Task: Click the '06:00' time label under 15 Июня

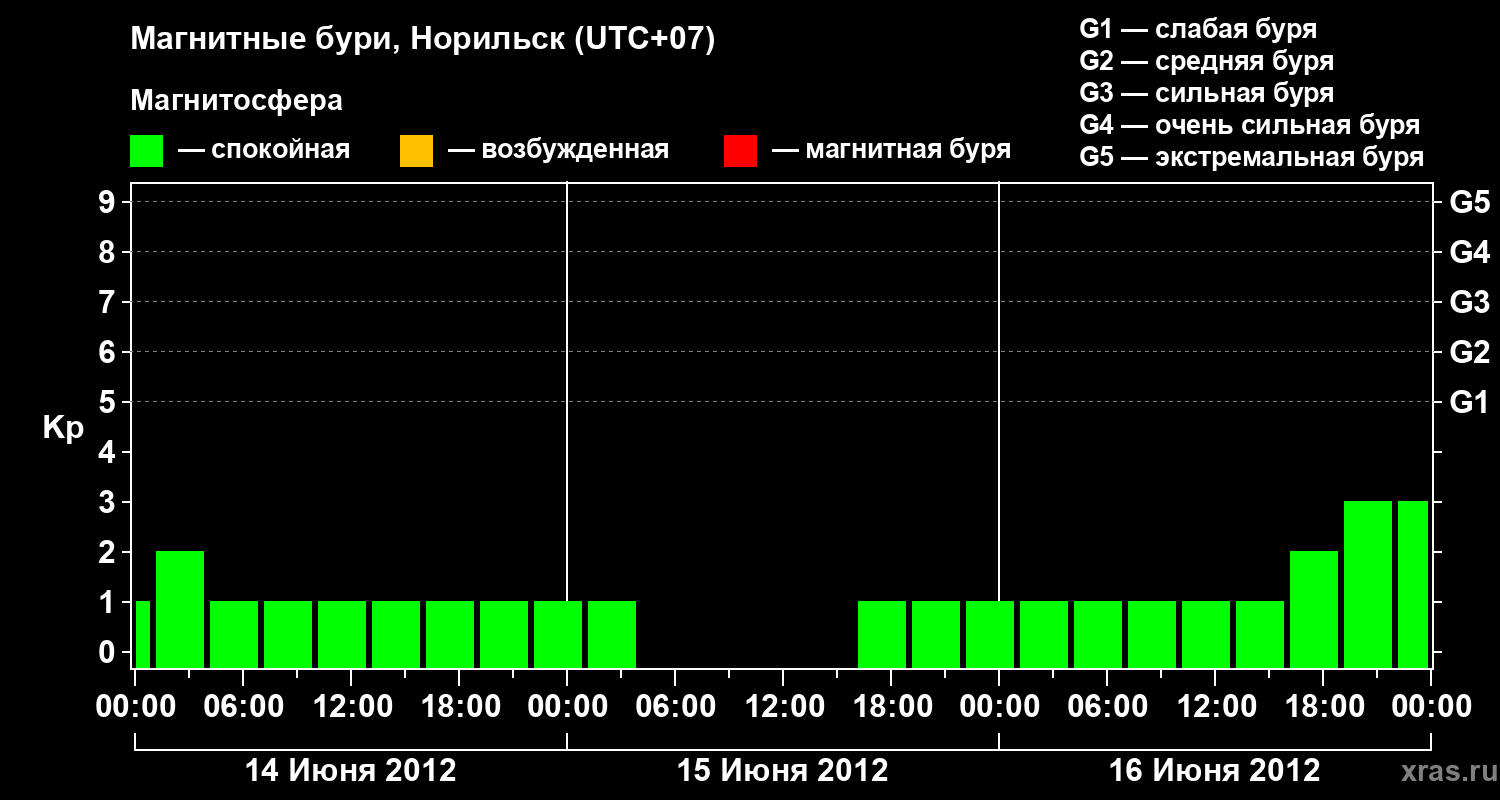Action: coord(675,707)
